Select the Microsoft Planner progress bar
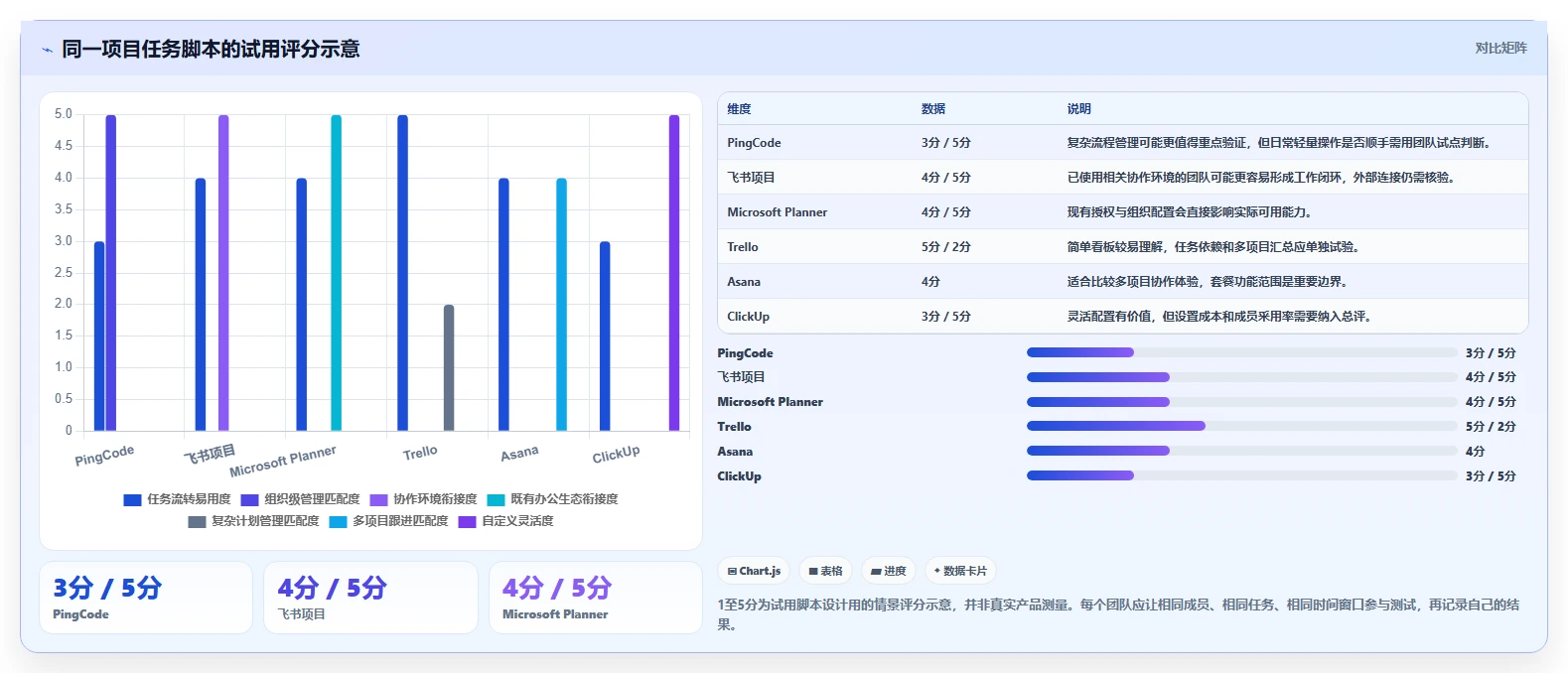The width and height of the screenshot is (1568, 673). [x=1241, y=402]
